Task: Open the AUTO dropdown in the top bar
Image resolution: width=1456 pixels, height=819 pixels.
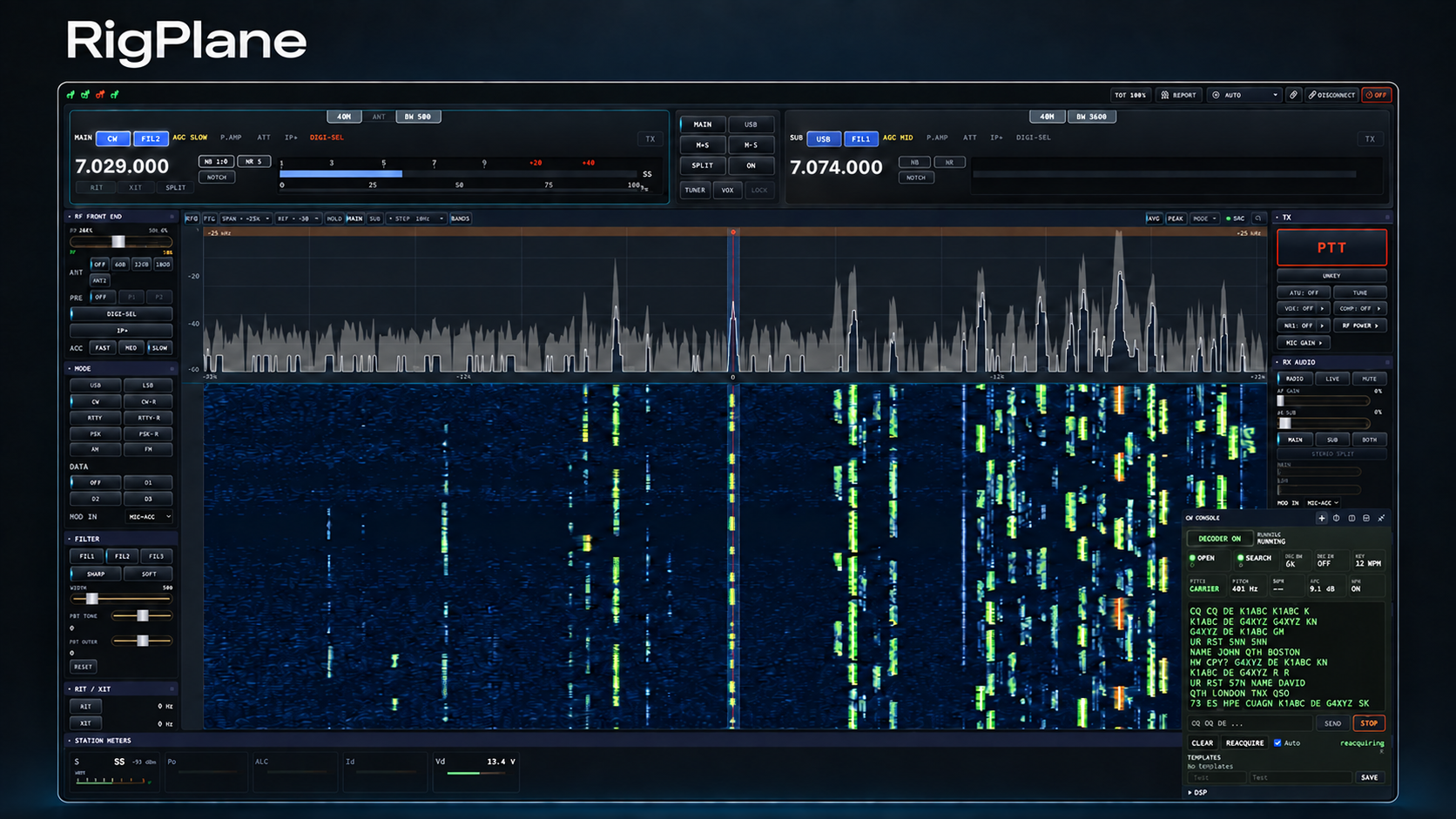Action: 1245,95
